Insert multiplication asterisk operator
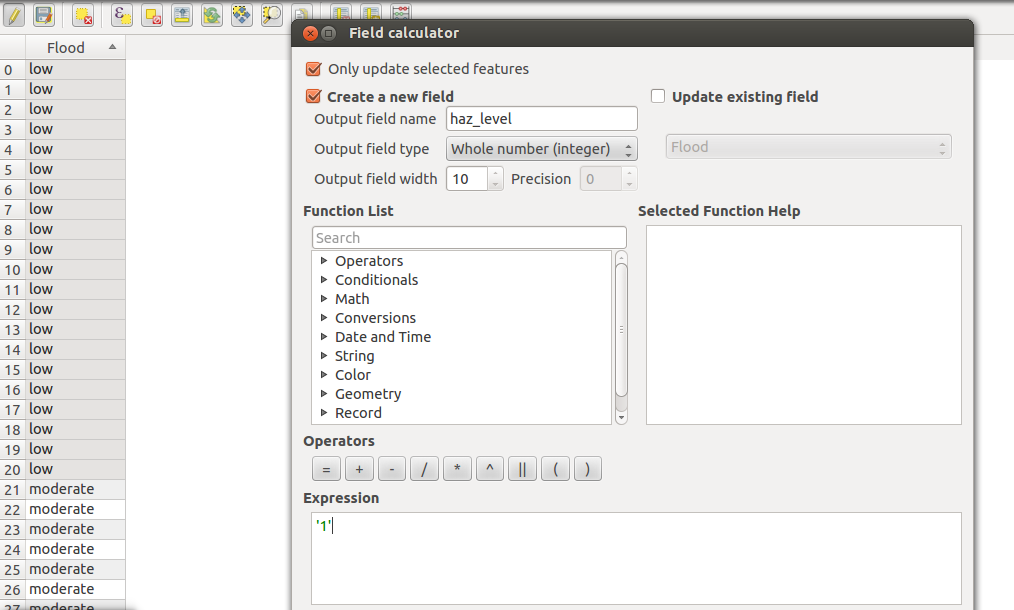 (x=457, y=469)
